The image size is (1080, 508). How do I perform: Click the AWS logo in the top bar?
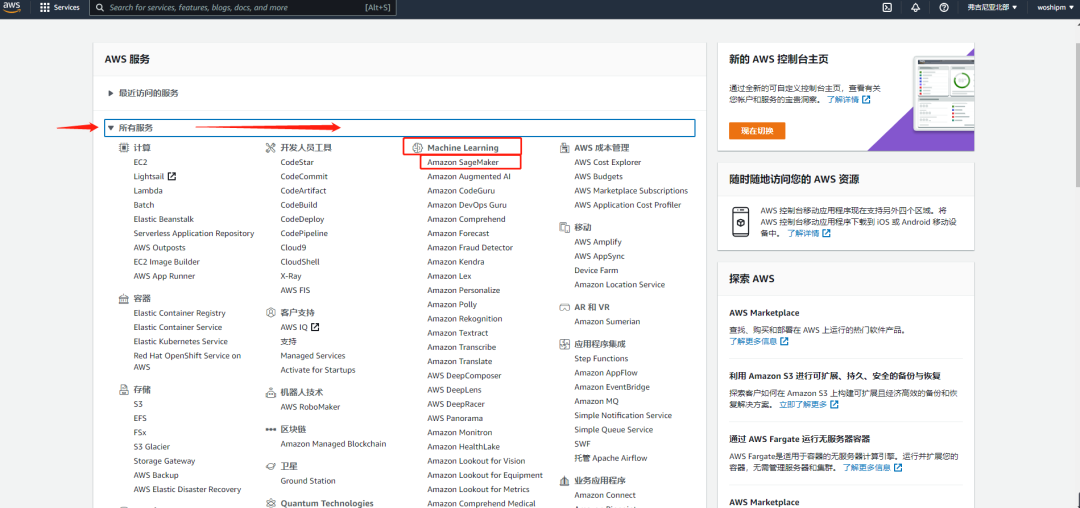13,8
